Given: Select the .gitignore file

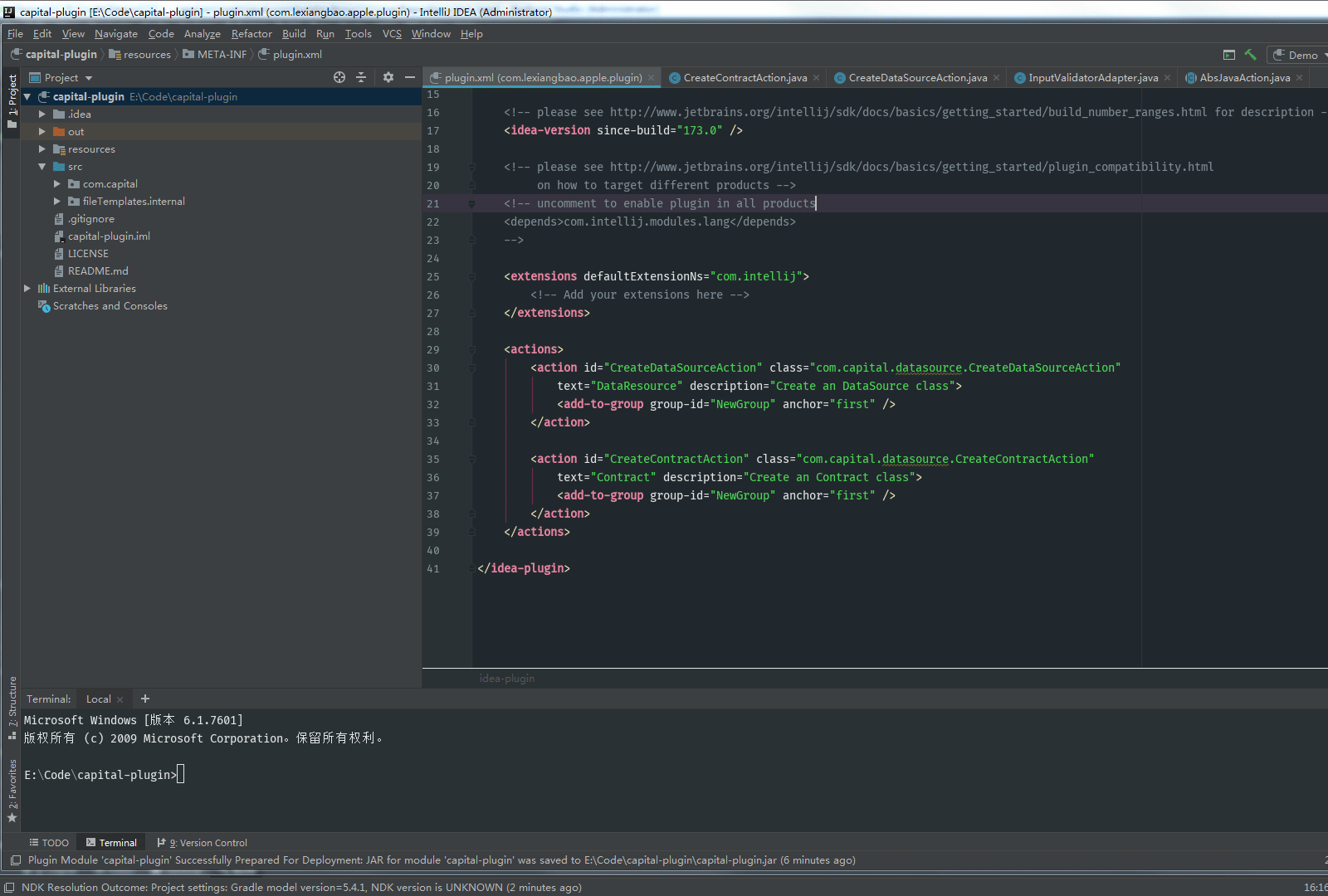Looking at the screenshot, I should 91,219.
